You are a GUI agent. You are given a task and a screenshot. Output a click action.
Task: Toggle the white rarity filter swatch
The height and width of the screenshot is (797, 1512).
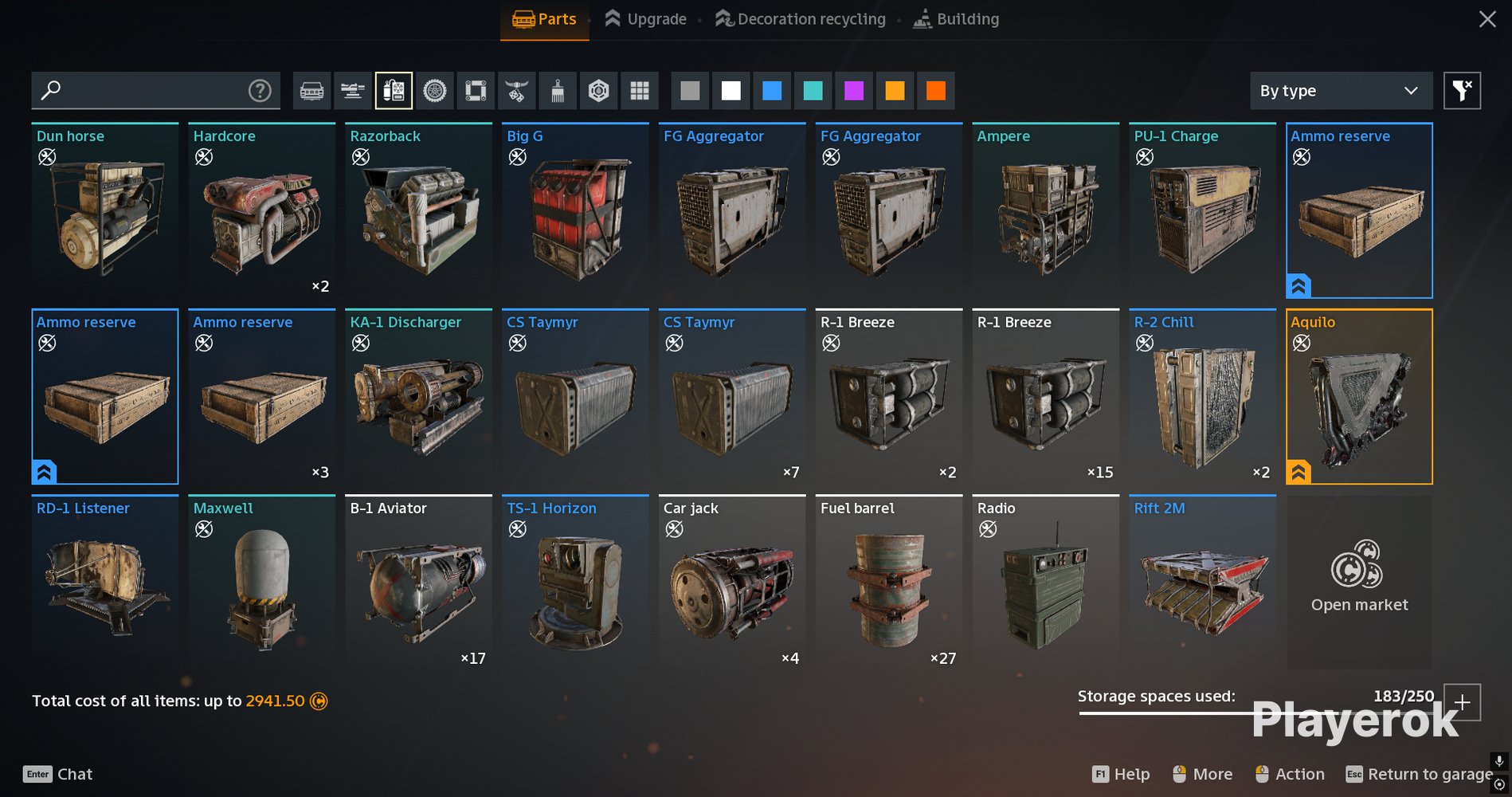tap(731, 91)
